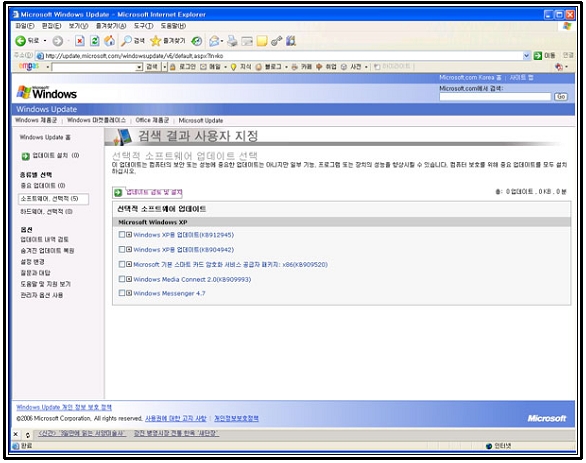Open Windows Update privacy statement link
The height and width of the screenshot is (463, 586).
(64, 407)
